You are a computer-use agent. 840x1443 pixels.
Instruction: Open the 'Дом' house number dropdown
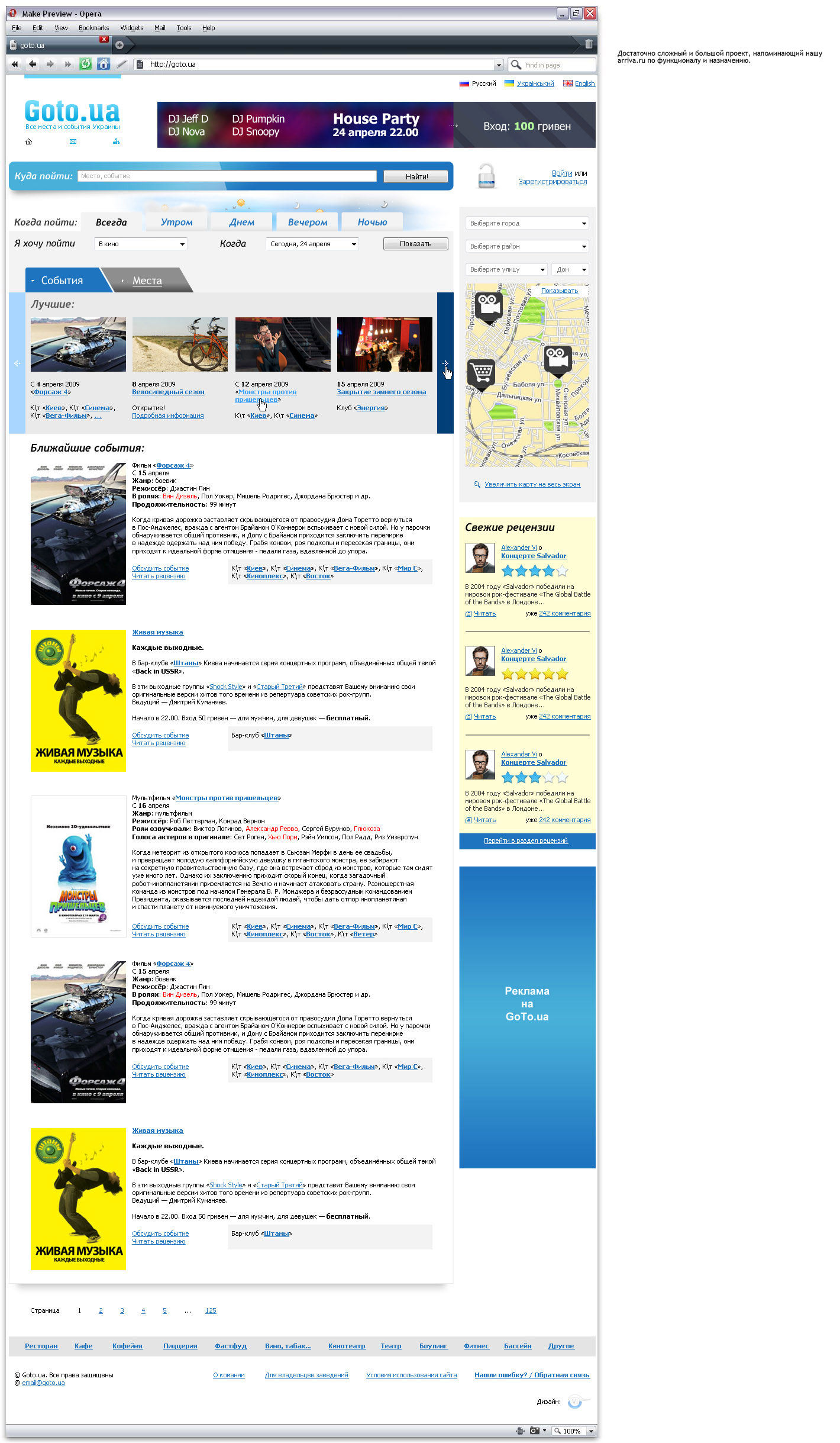(570, 269)
